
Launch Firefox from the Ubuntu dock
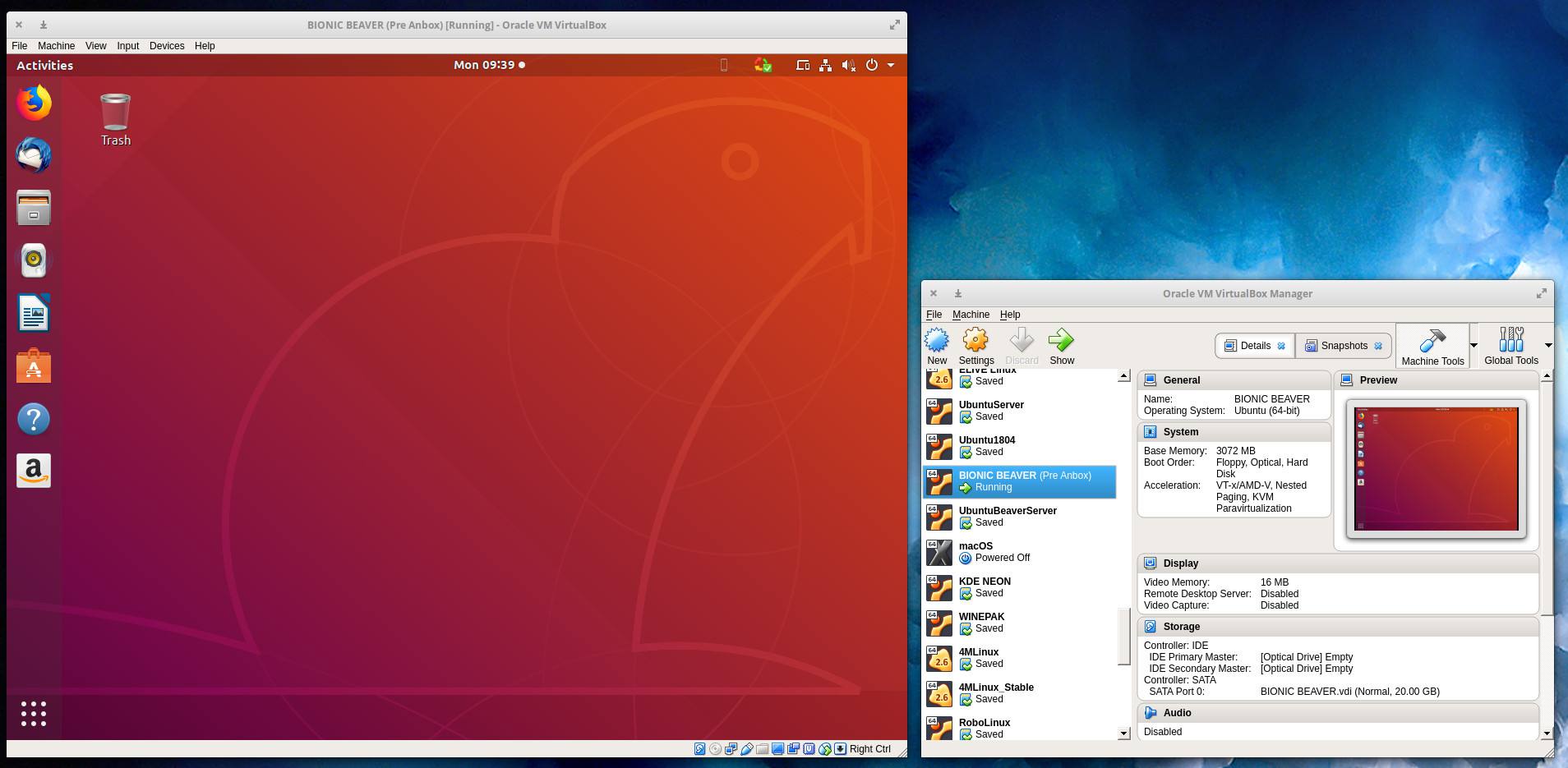click(x=34, y=103)
